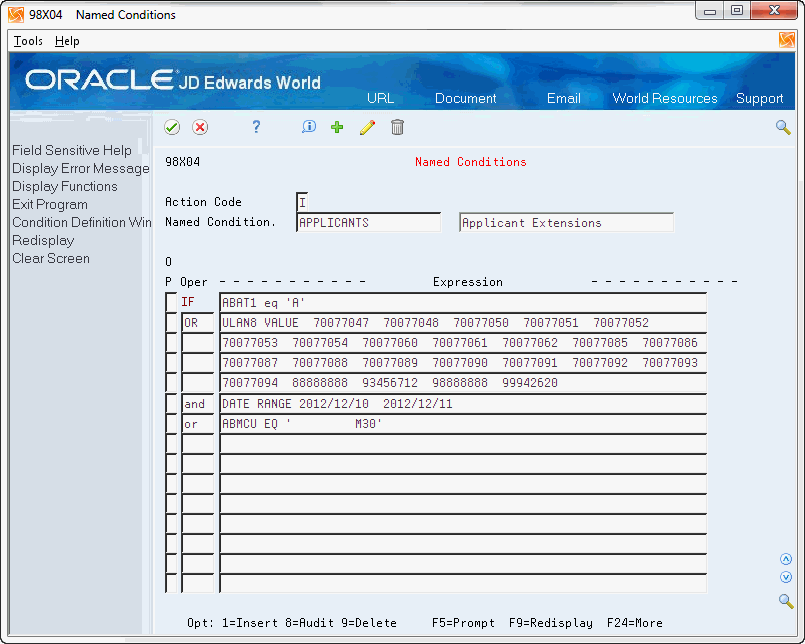The image size is (805, 644).
Task: Click the expression row starting 70077053
Action: [x=463, y=343]
